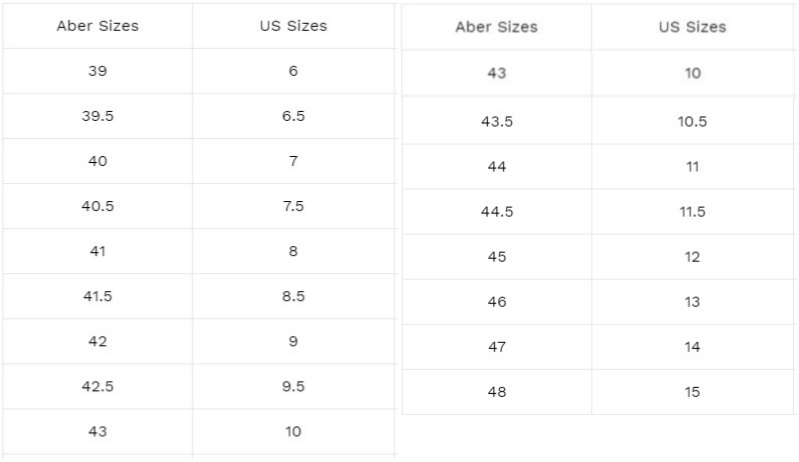Select Aber size 41.5 cell
799x462 pixels.
[x=97, y=296]
